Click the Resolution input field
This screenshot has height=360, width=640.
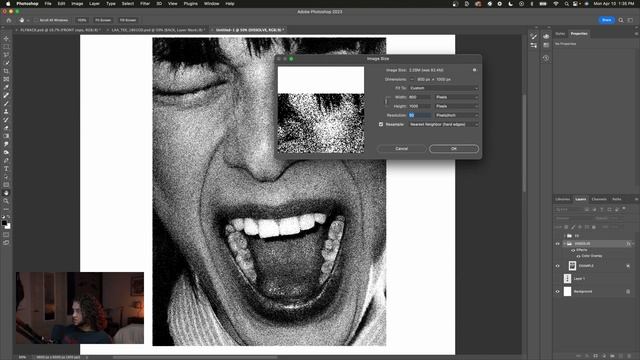pyautogui.click(x=420, y=115)
